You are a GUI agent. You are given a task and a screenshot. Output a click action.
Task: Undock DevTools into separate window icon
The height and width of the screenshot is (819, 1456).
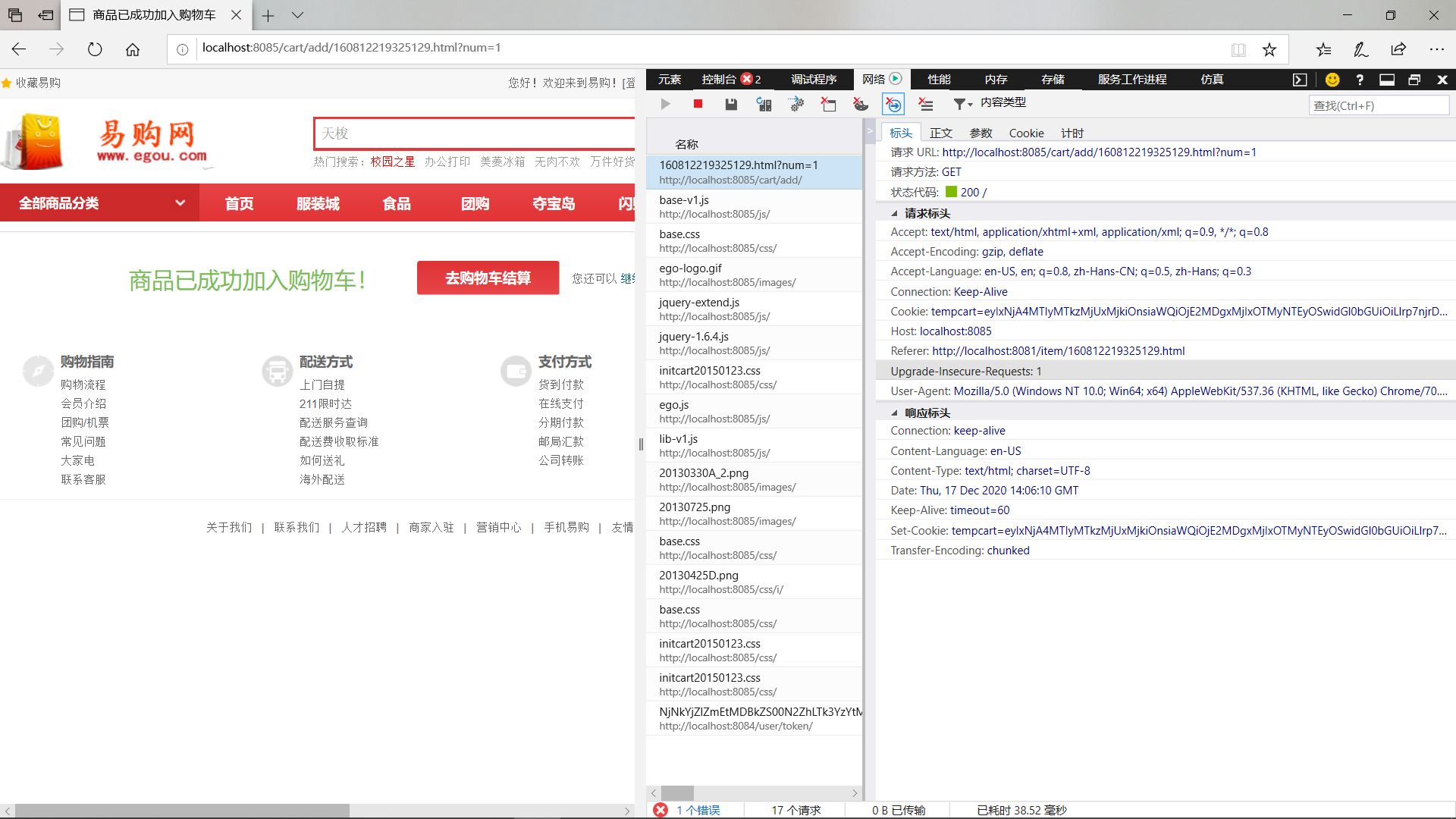[1414, 80]
